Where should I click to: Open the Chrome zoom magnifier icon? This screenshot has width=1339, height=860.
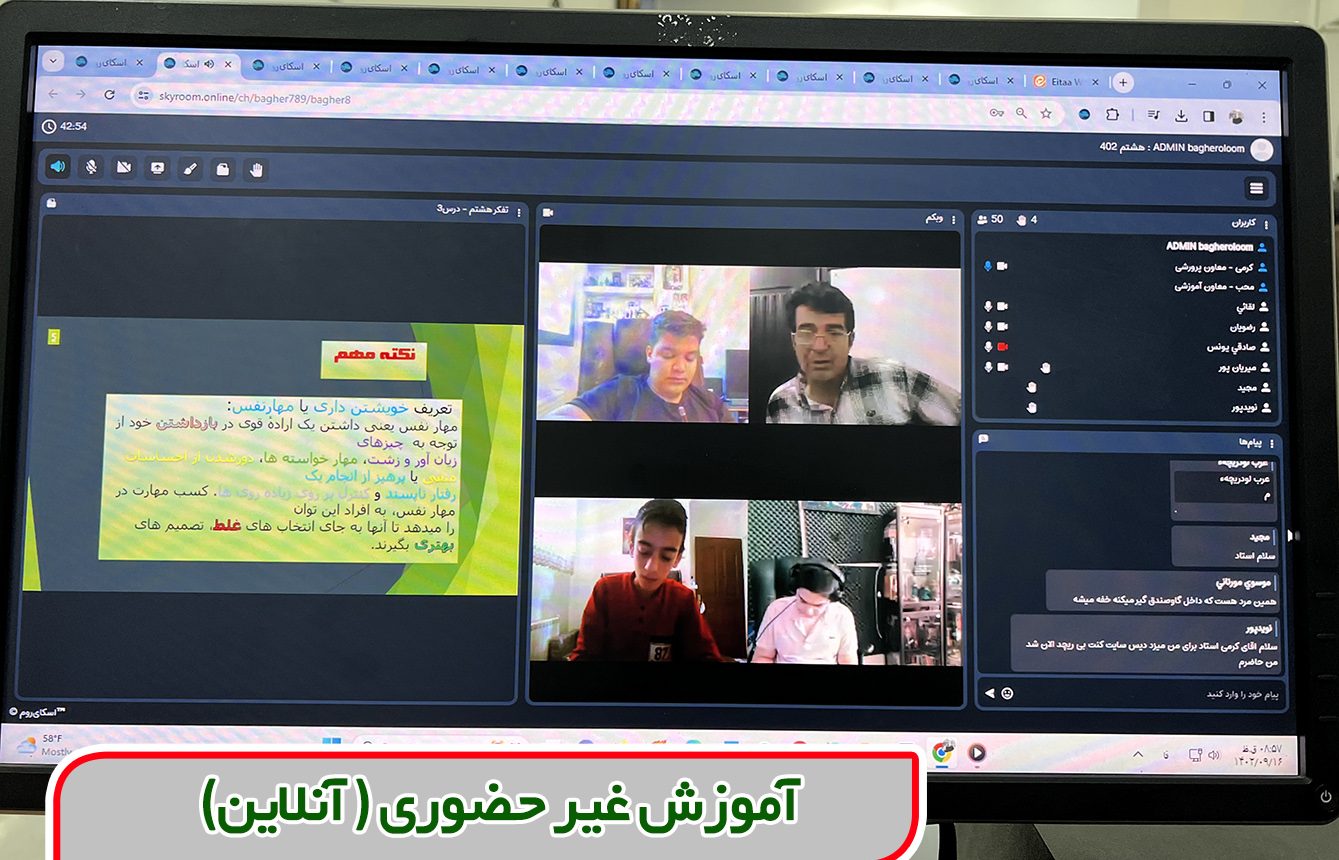click(1021, 114)
